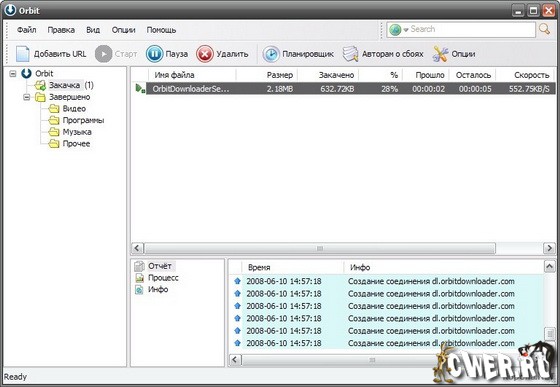Collapse the Завершено folder node
The height and width of the screenshot is (387, 560).
tap(26, 97)
